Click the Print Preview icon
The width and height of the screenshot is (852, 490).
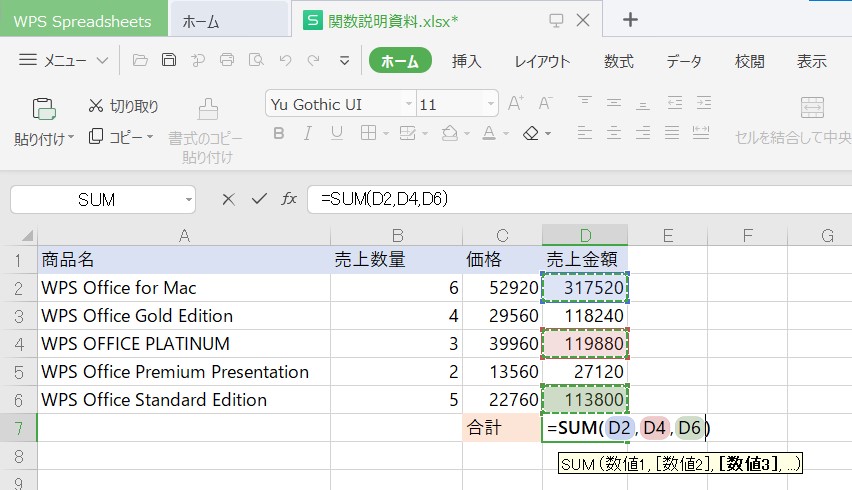click(256, 60)
